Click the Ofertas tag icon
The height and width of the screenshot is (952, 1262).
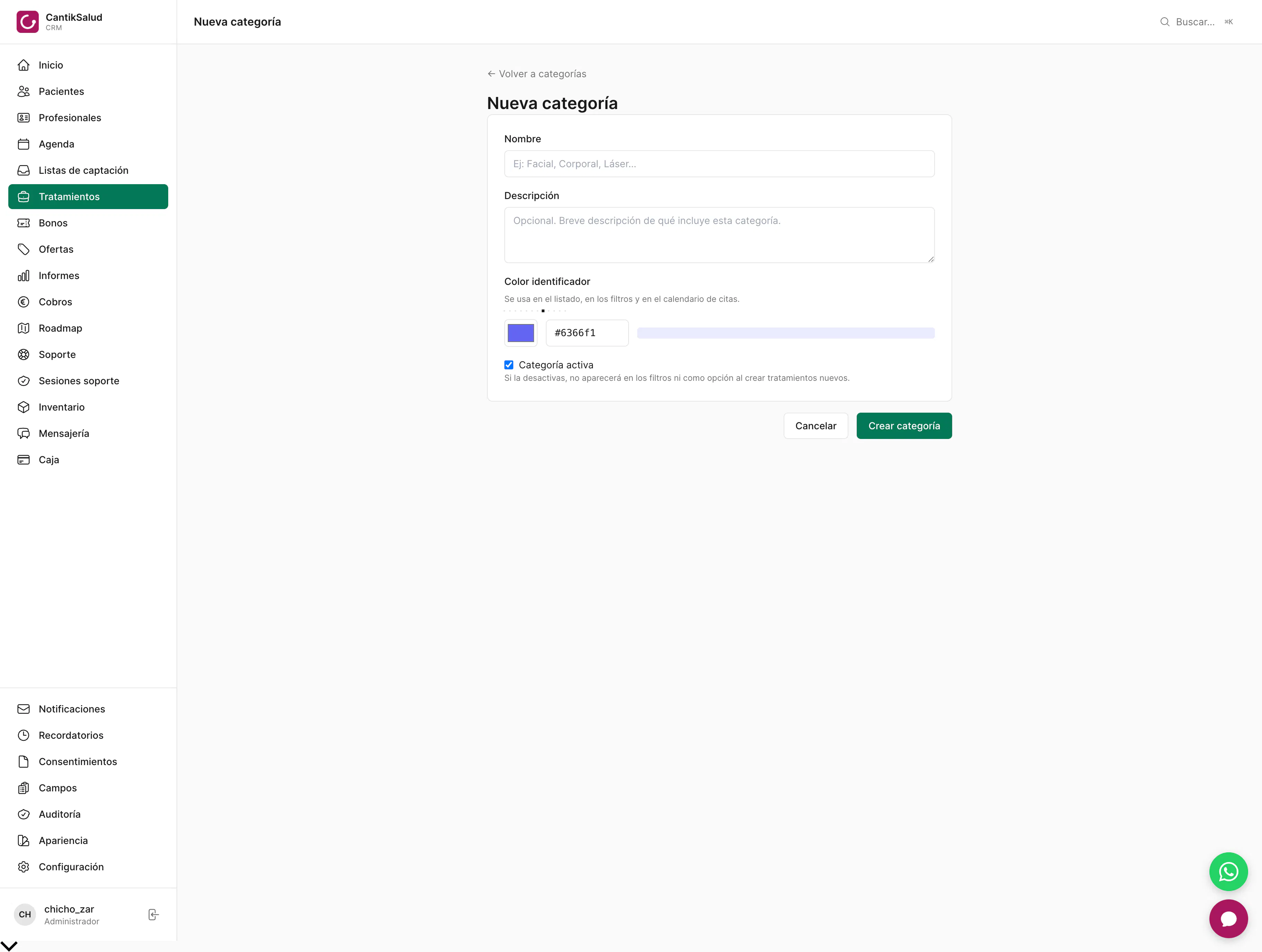[x=24, y=249]
